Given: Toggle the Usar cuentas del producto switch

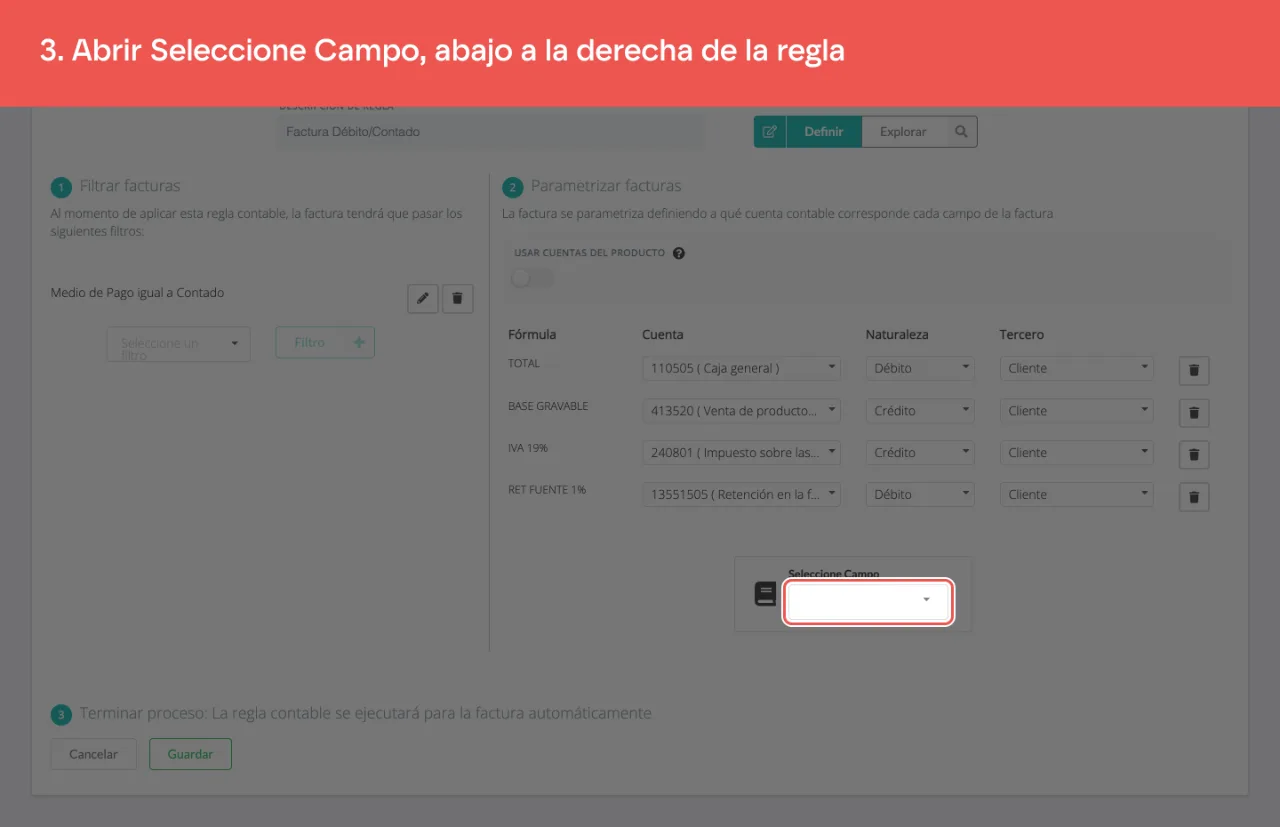Looking at the screenshot, I should click(x=531, y=277).
